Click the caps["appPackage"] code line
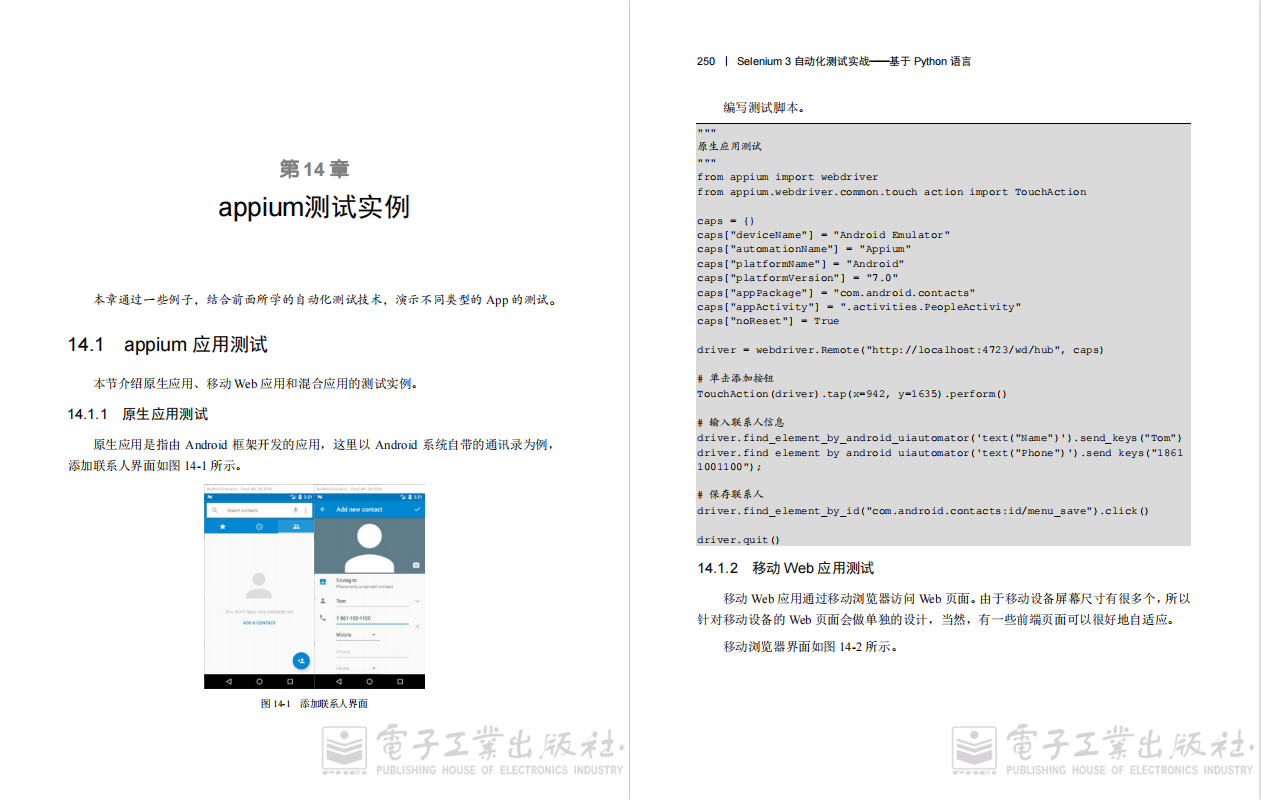The width and height of the screenshot is (1261, 800). (836, 293)
